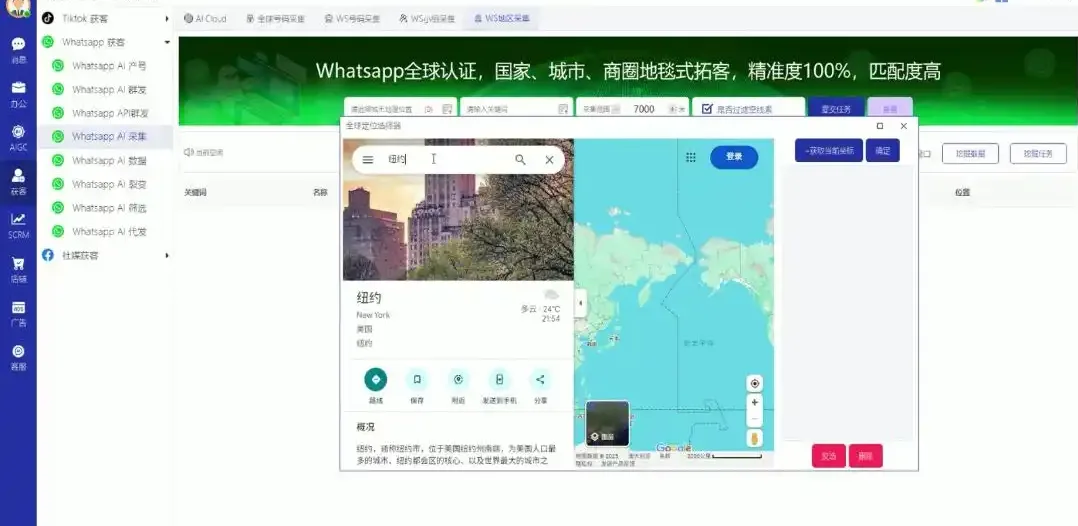
Task: Toggle the 是否过滤空线索 checkbox
Action: (707, 109)
